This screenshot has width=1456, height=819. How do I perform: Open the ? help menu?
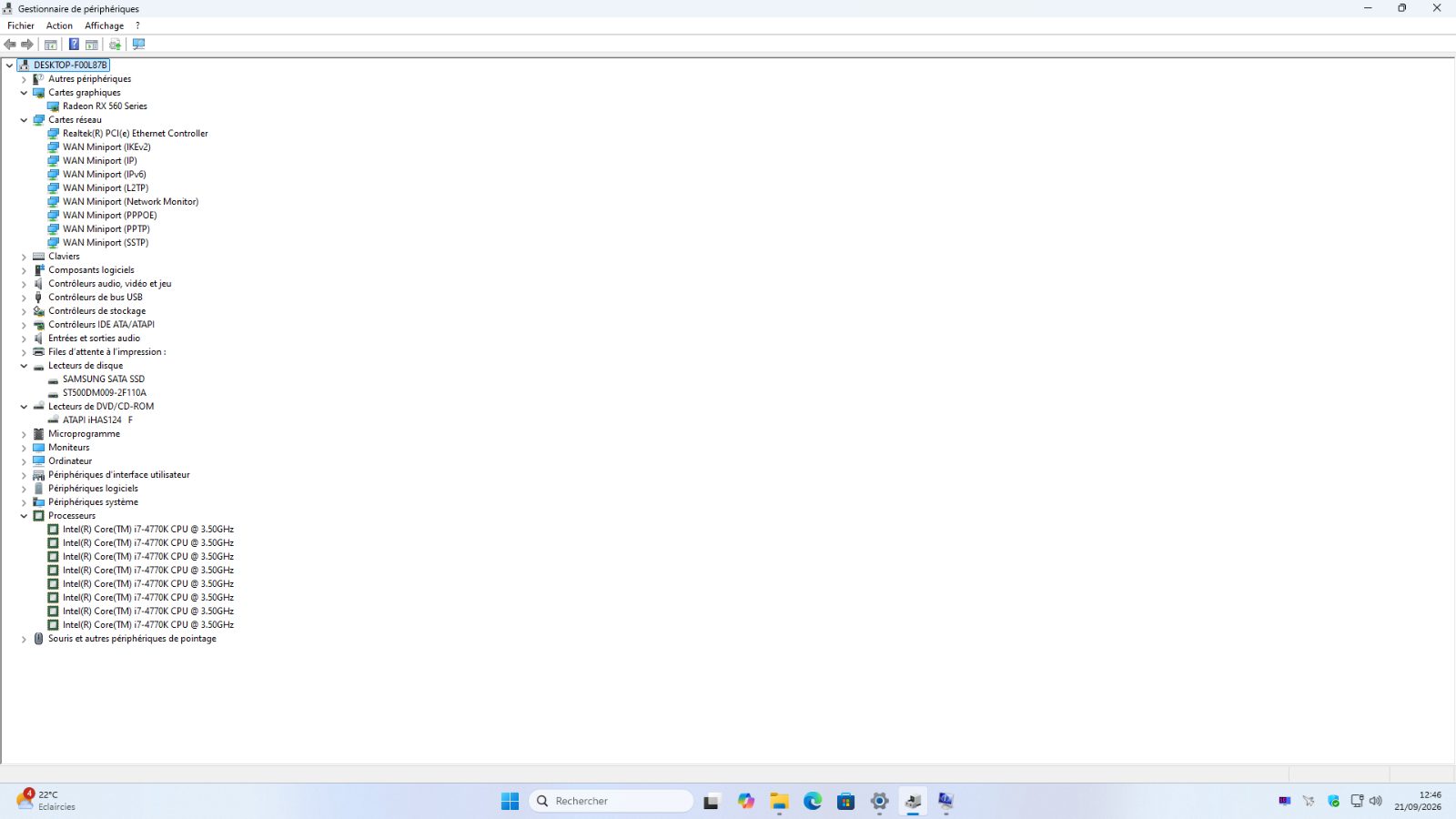pyautogui.click(x=137, y=25)
